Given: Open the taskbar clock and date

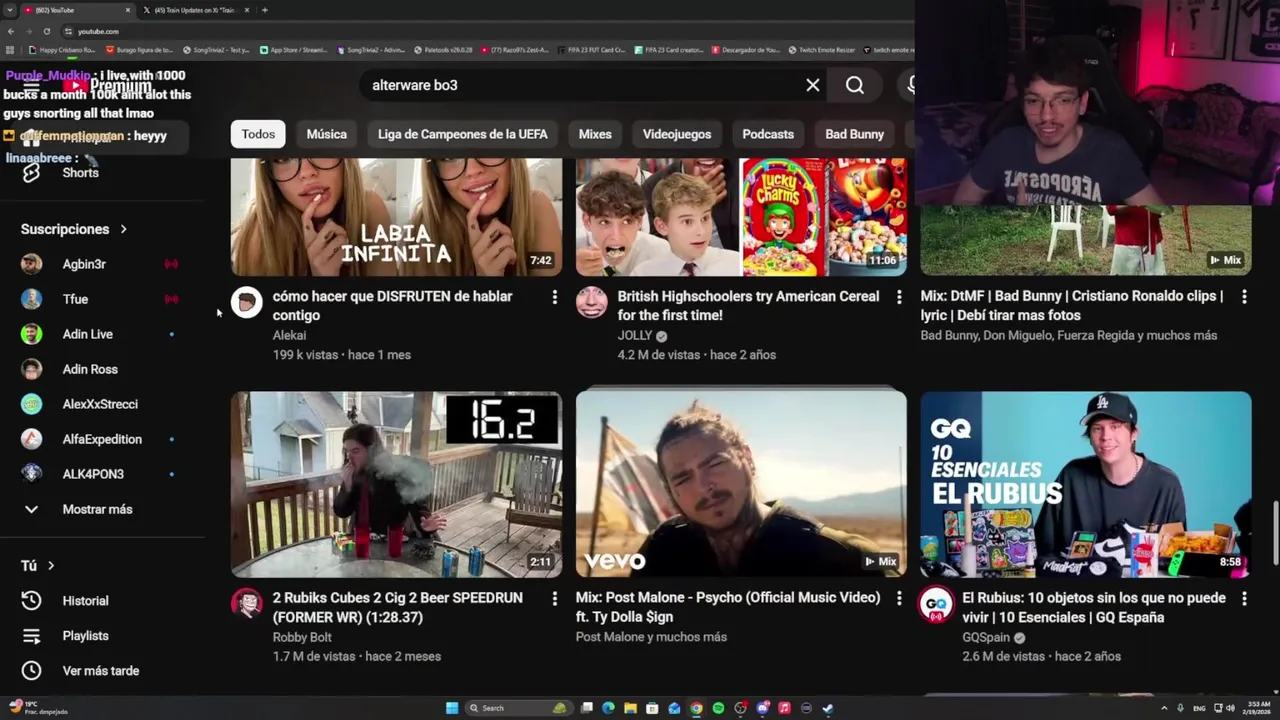Looking at the screenshot, I should point(1259,708).
